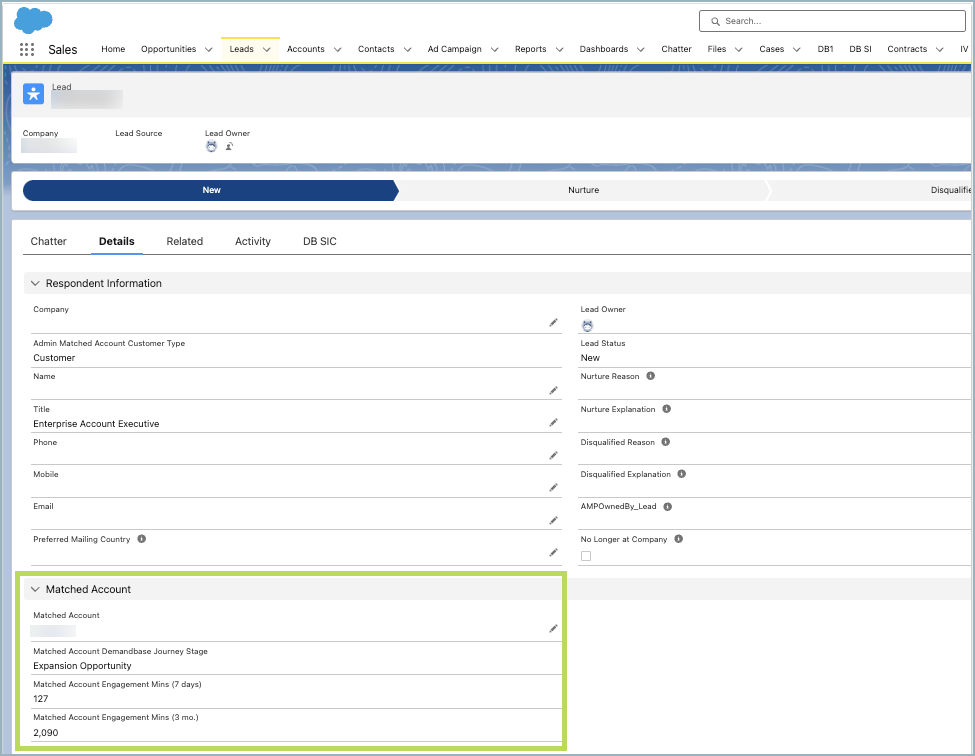This screenshot has height=756, width=975.
Task: Click the info icon beside Disqualified Reason
Action: (666, 442)
